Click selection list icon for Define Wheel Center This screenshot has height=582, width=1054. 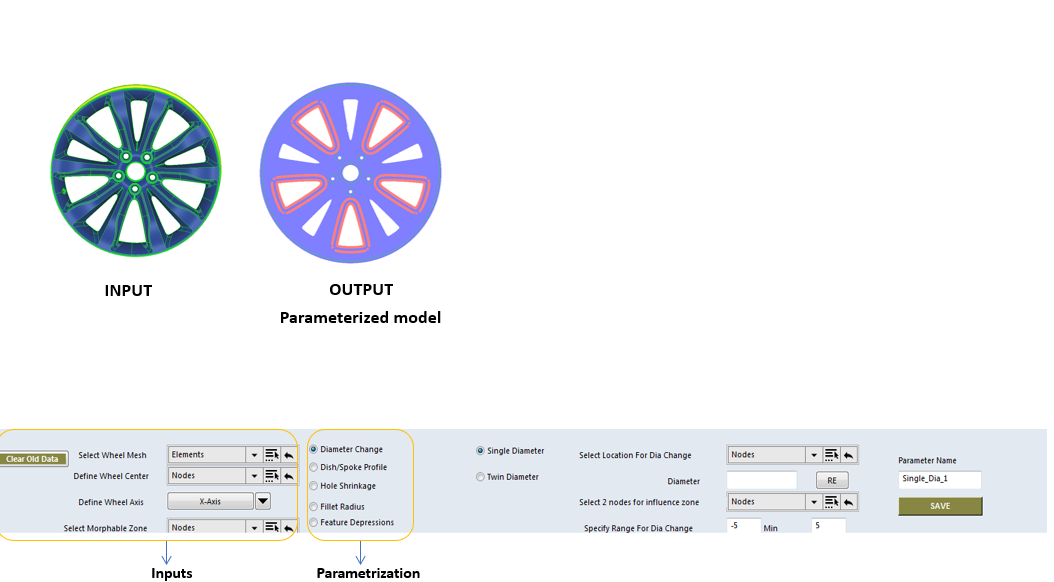(272, 476)
